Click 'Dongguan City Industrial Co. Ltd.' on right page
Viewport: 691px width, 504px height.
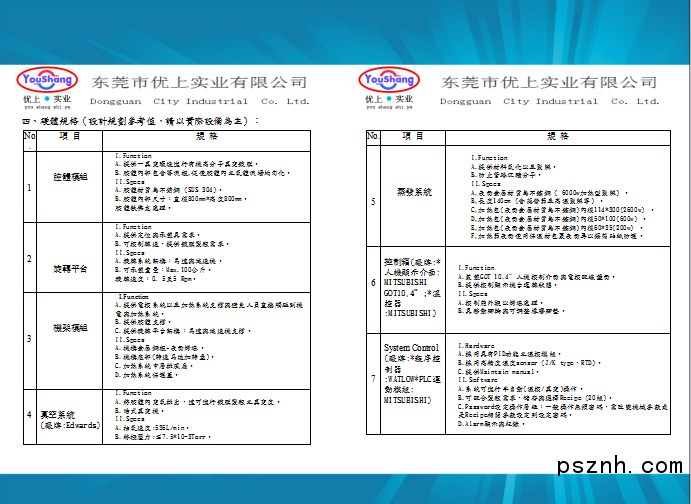pos(548,101)
